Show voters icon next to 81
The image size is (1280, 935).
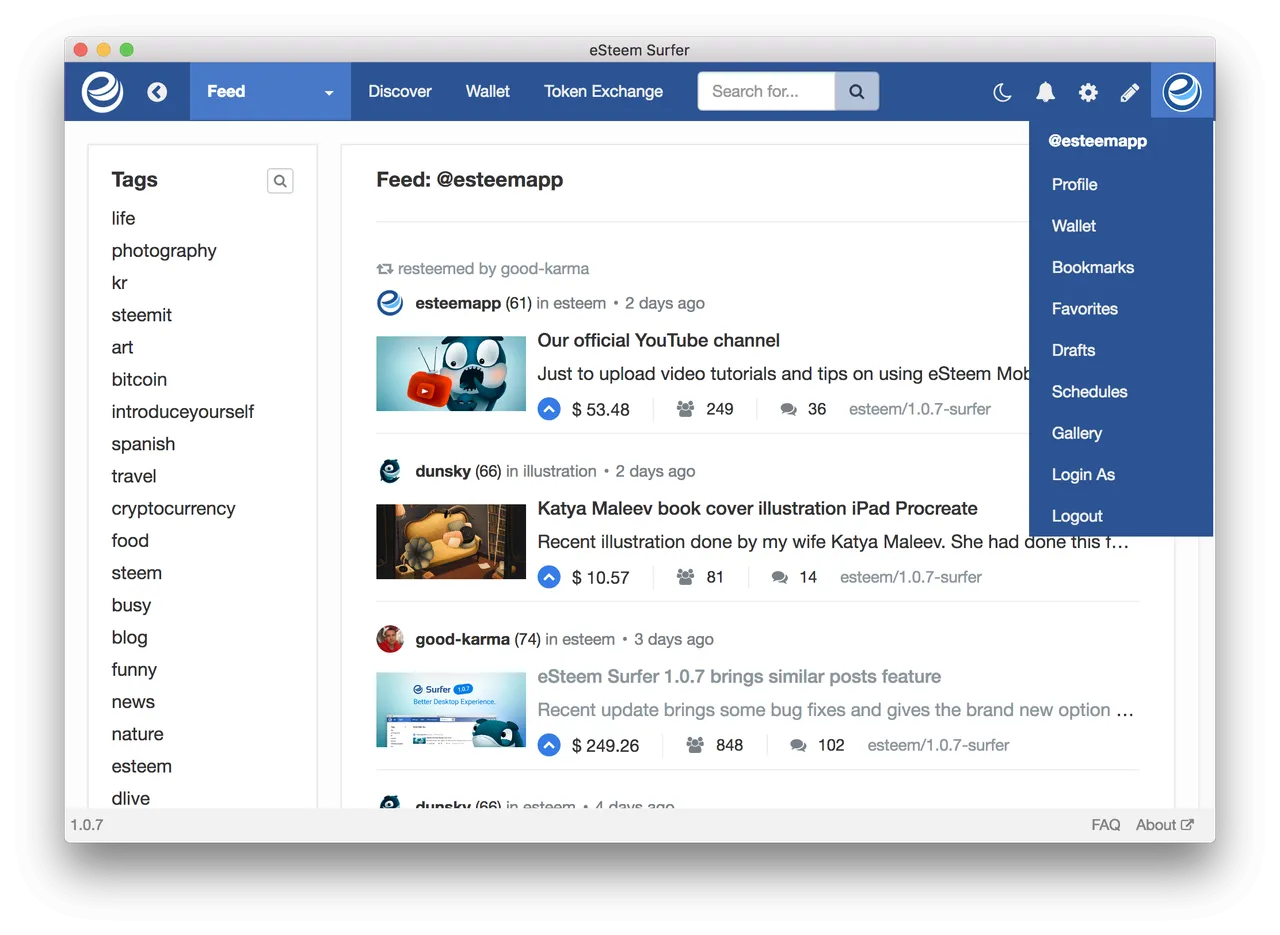point(685,577)
